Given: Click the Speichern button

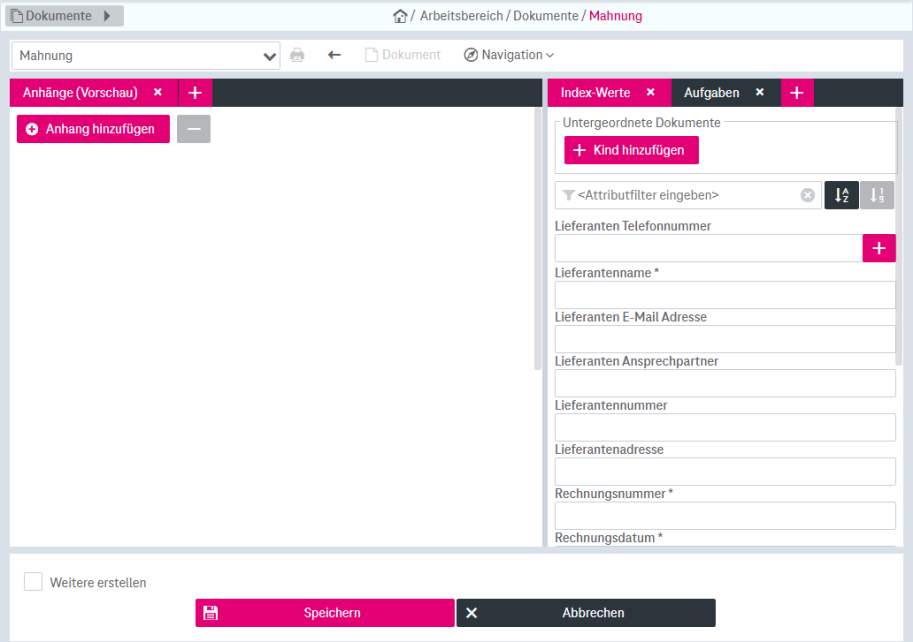Looking at the screenshot, I should [x=325, y=613].
